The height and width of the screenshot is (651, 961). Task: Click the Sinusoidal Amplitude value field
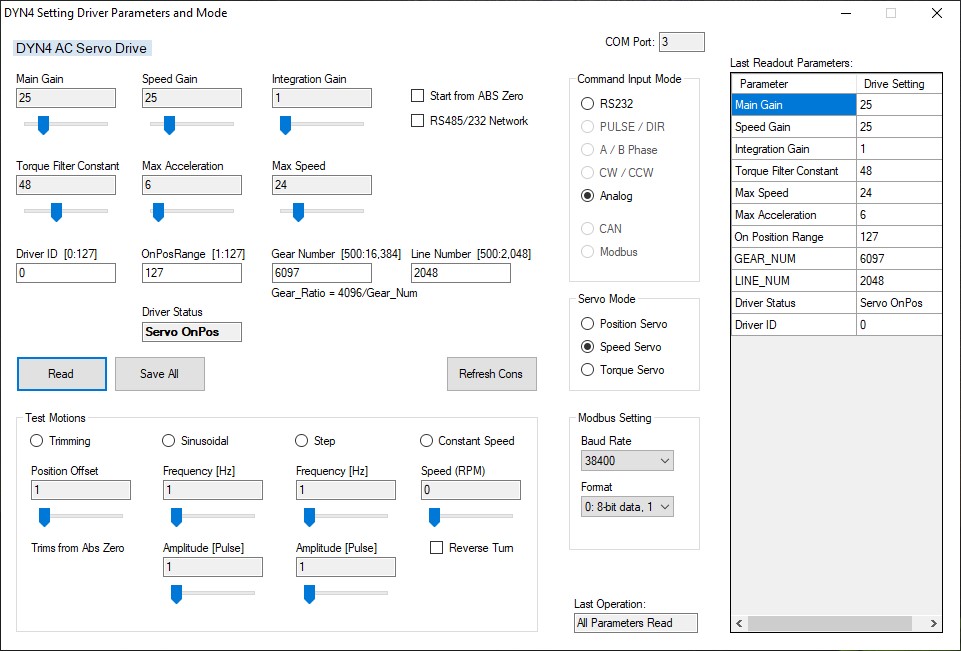tap(213, 567)
